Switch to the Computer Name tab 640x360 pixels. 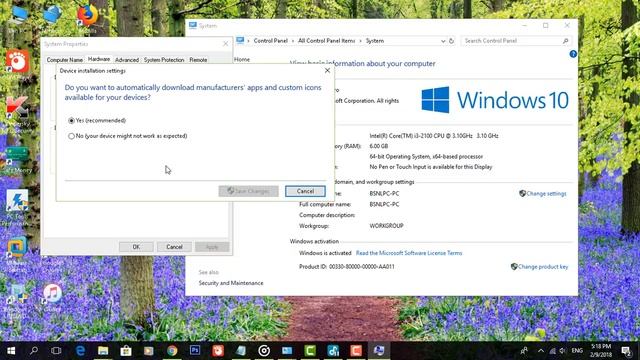pyautogui.click(x=64, y=60)
